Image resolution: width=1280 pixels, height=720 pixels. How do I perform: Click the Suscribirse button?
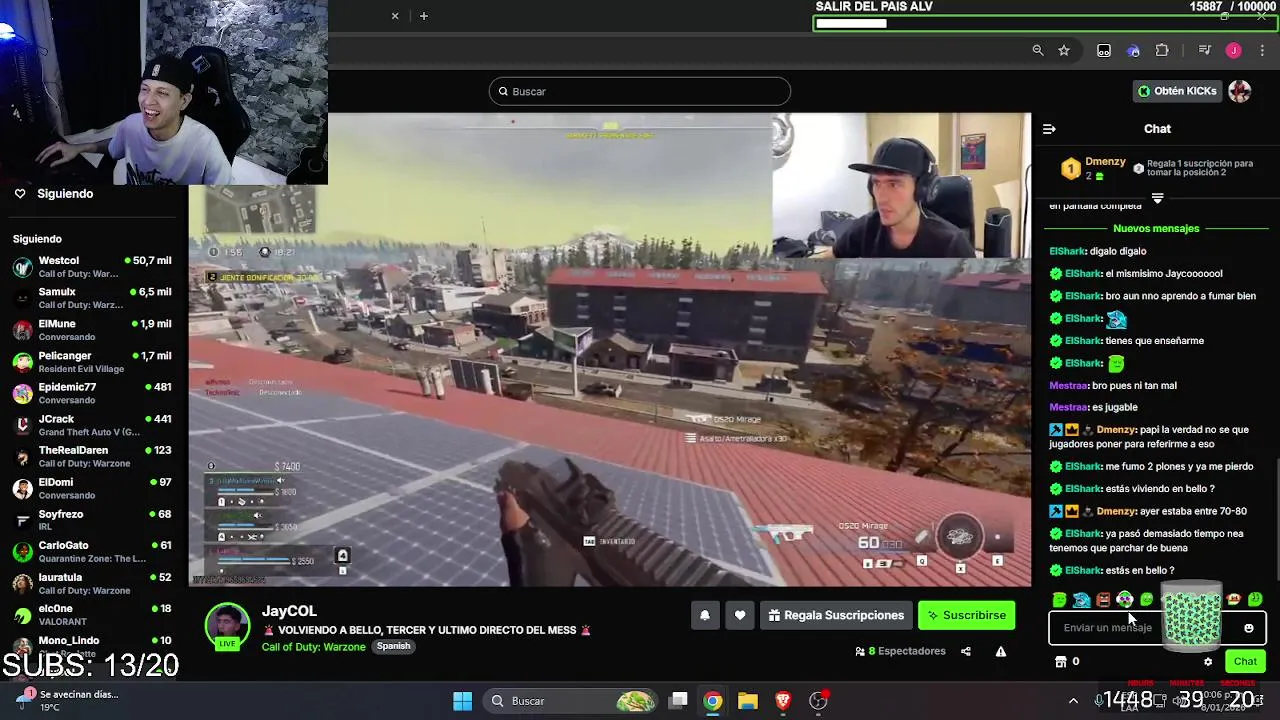pyautogui.click(x=967, y=615)
